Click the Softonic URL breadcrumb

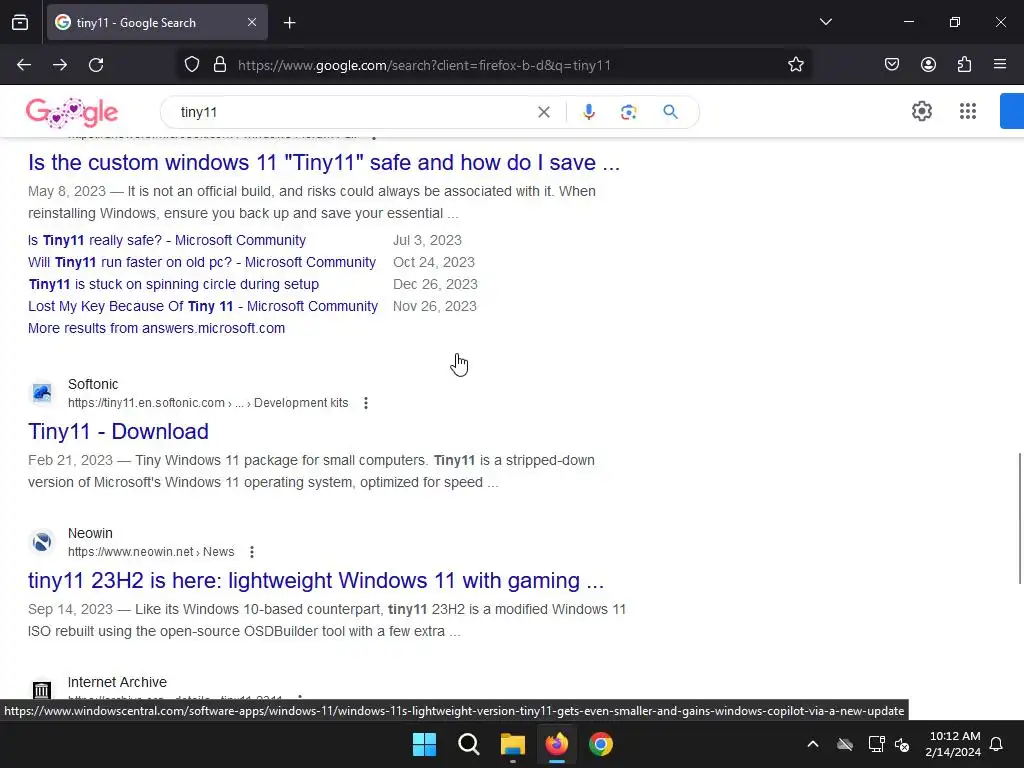pyautogui.click(x=208, y=403)
